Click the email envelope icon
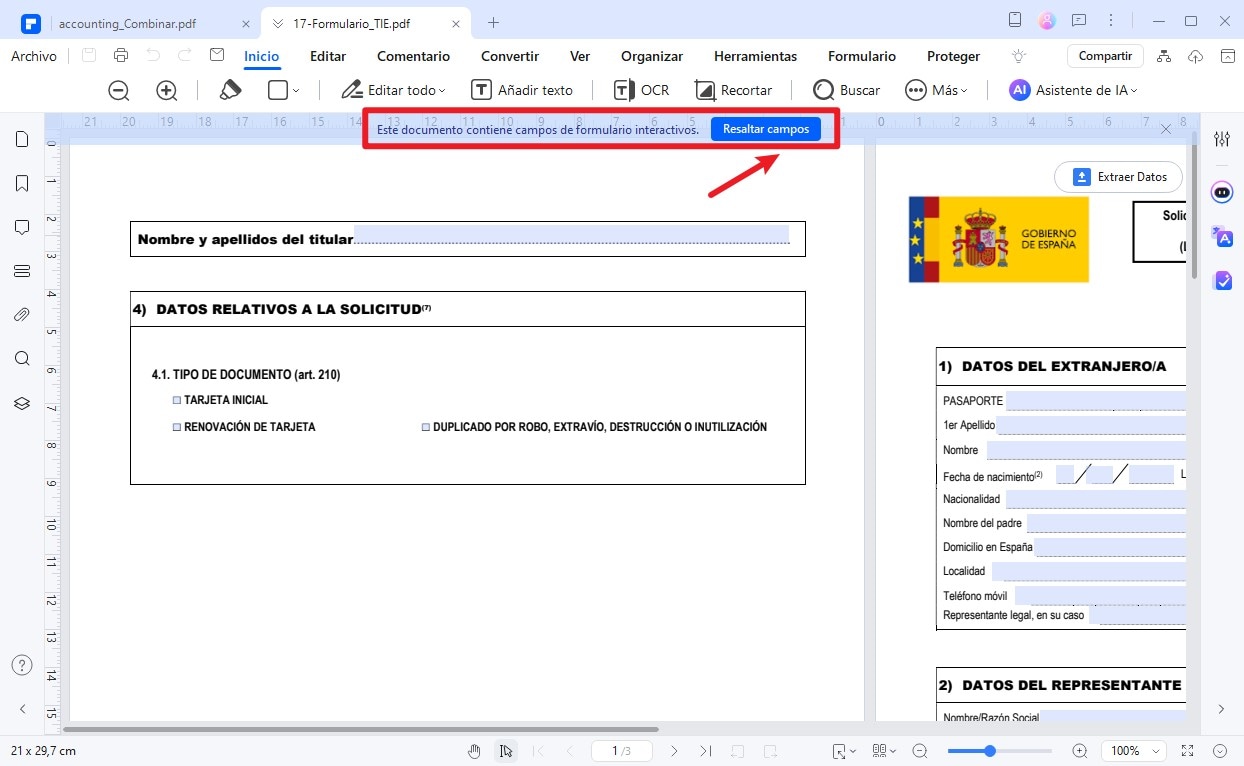The height and width of the screenshot is (766, 1244). [x=217, y=56]
